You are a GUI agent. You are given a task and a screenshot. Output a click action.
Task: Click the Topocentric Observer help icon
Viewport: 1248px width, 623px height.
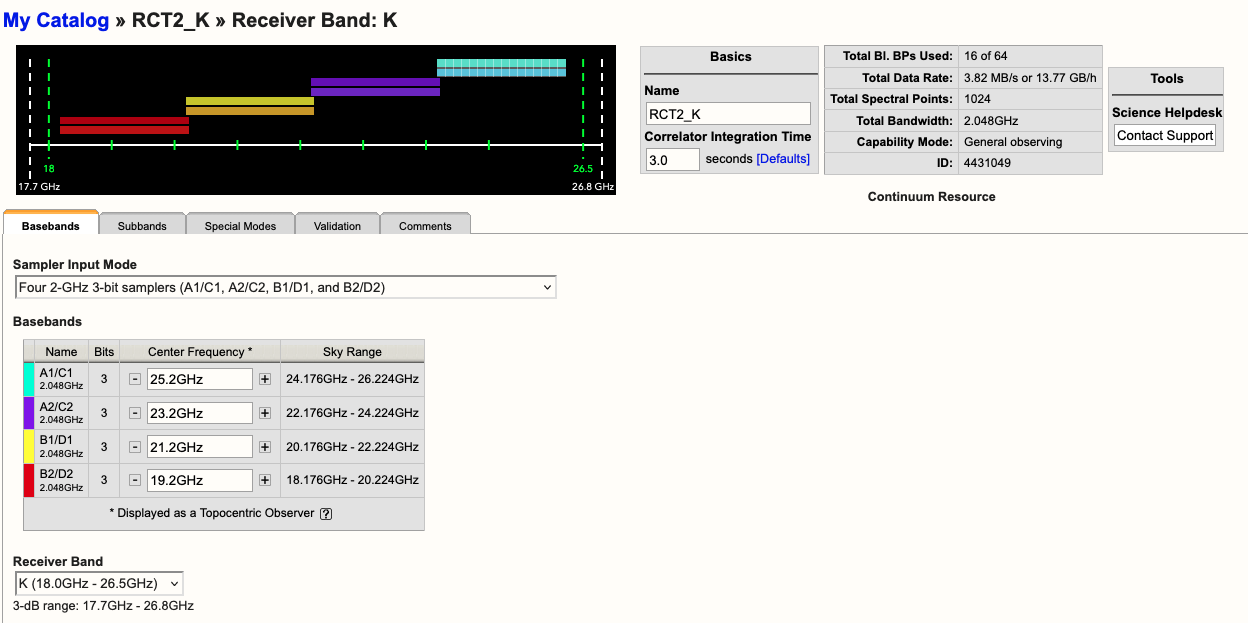click(x=326, y=513)
